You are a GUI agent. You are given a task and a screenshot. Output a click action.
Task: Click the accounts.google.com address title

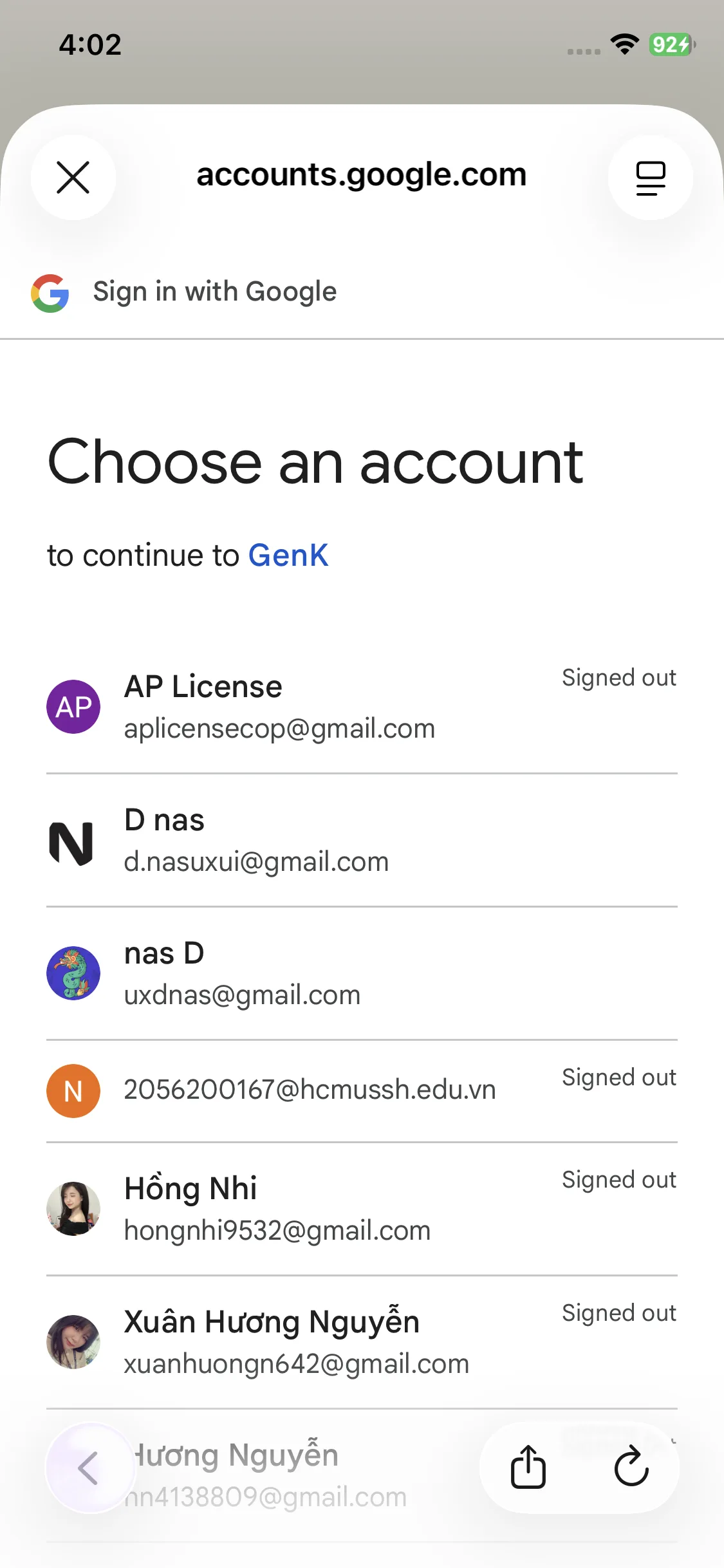(361, 175)
